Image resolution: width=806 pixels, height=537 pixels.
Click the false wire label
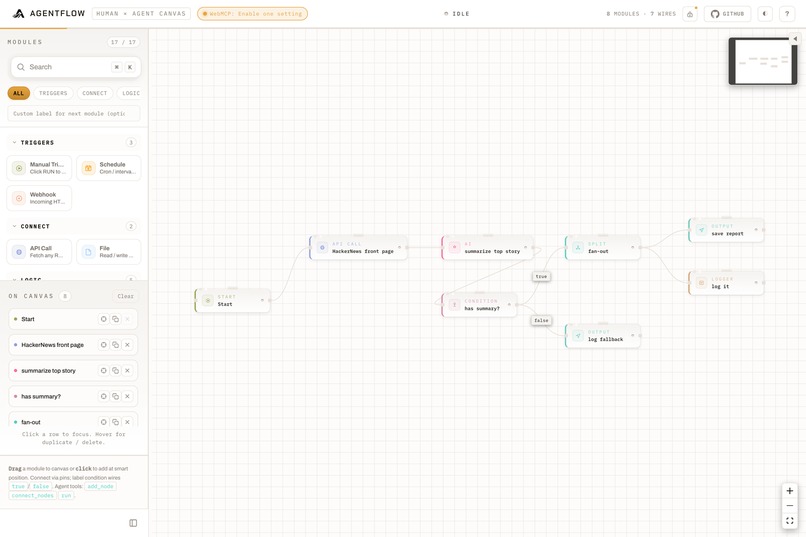[x=541, y=321]
